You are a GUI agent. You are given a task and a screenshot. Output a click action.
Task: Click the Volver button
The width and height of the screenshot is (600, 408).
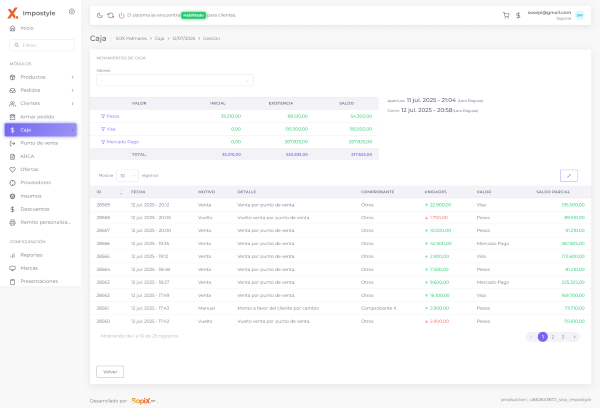click(110, 371)
